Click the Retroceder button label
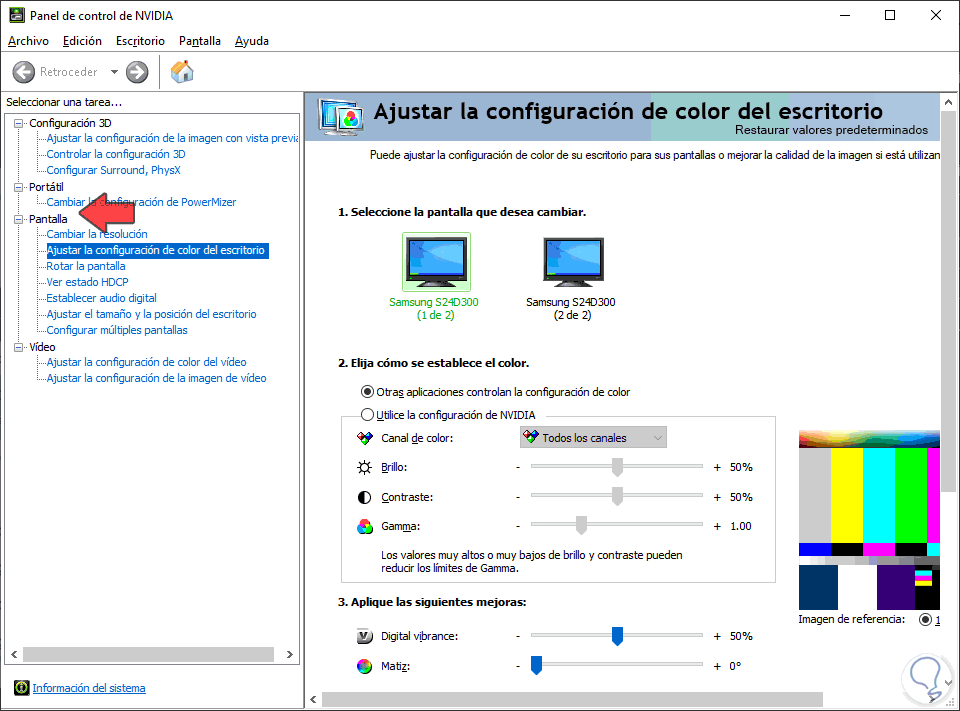 (69, 72)
